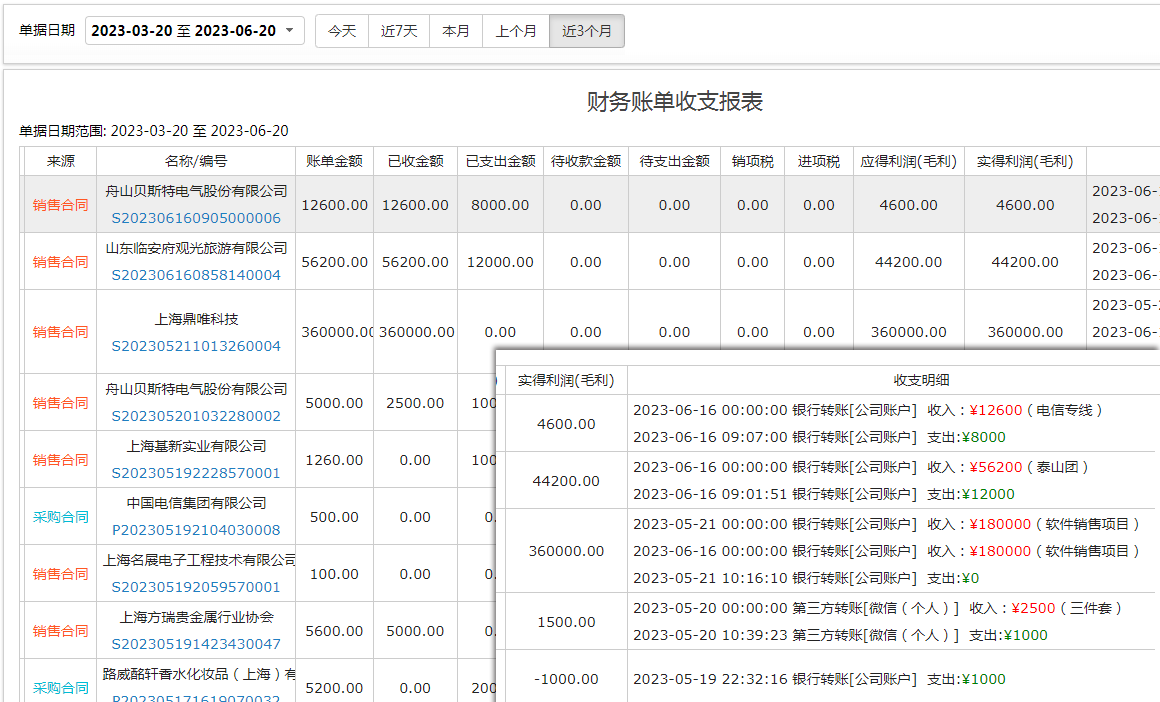Click company name 中国电信集团有限公司
This screenshot has height=702, width=1160.
click(x=196, y=504)
